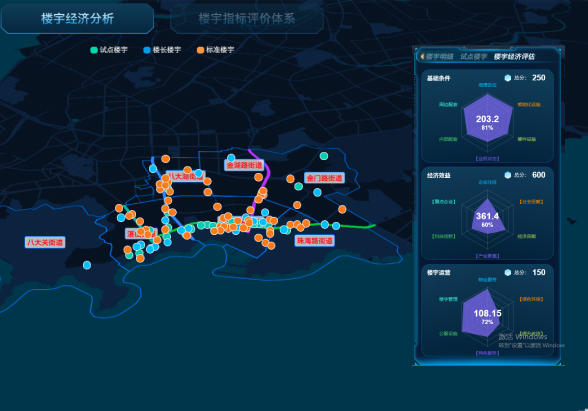The width and height of the screenshot is (588, 411).
Task: Open the 楼宇经济评估 panel tab
Action: [514, 57]
